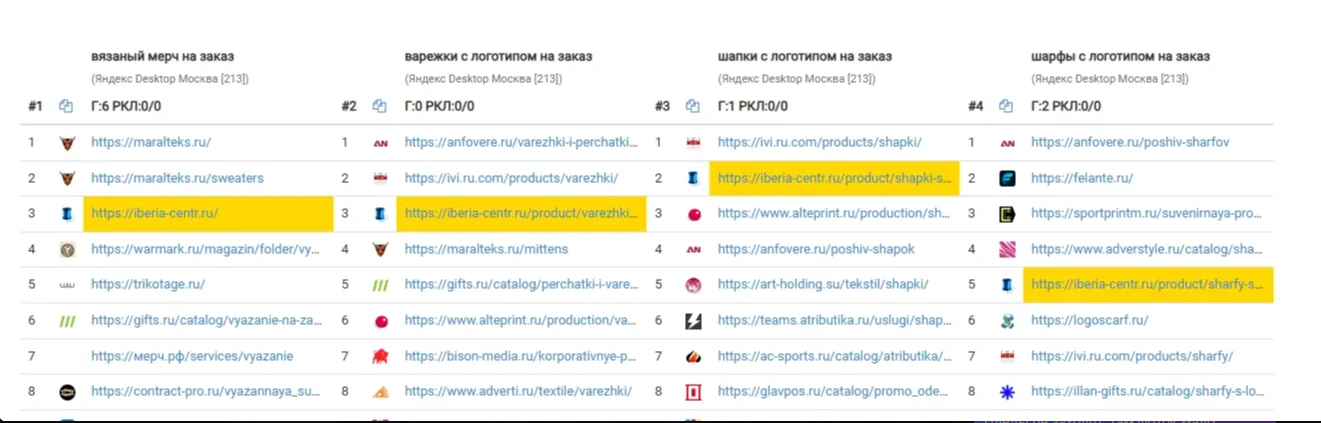
Task: Click favicon beside glavpos.ru link
Action: point(693,392)
